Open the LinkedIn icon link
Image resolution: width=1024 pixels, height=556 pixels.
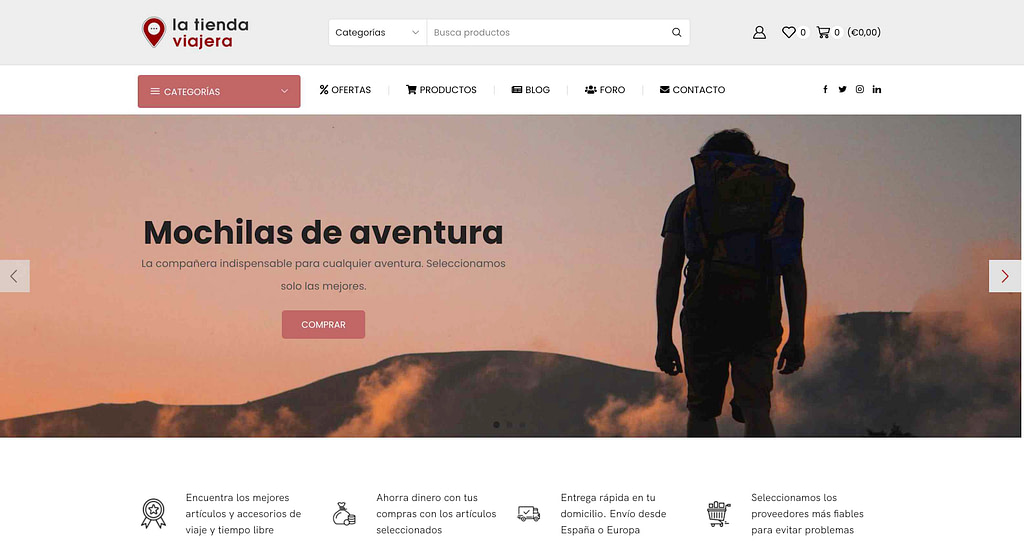[x=876, y=90]
